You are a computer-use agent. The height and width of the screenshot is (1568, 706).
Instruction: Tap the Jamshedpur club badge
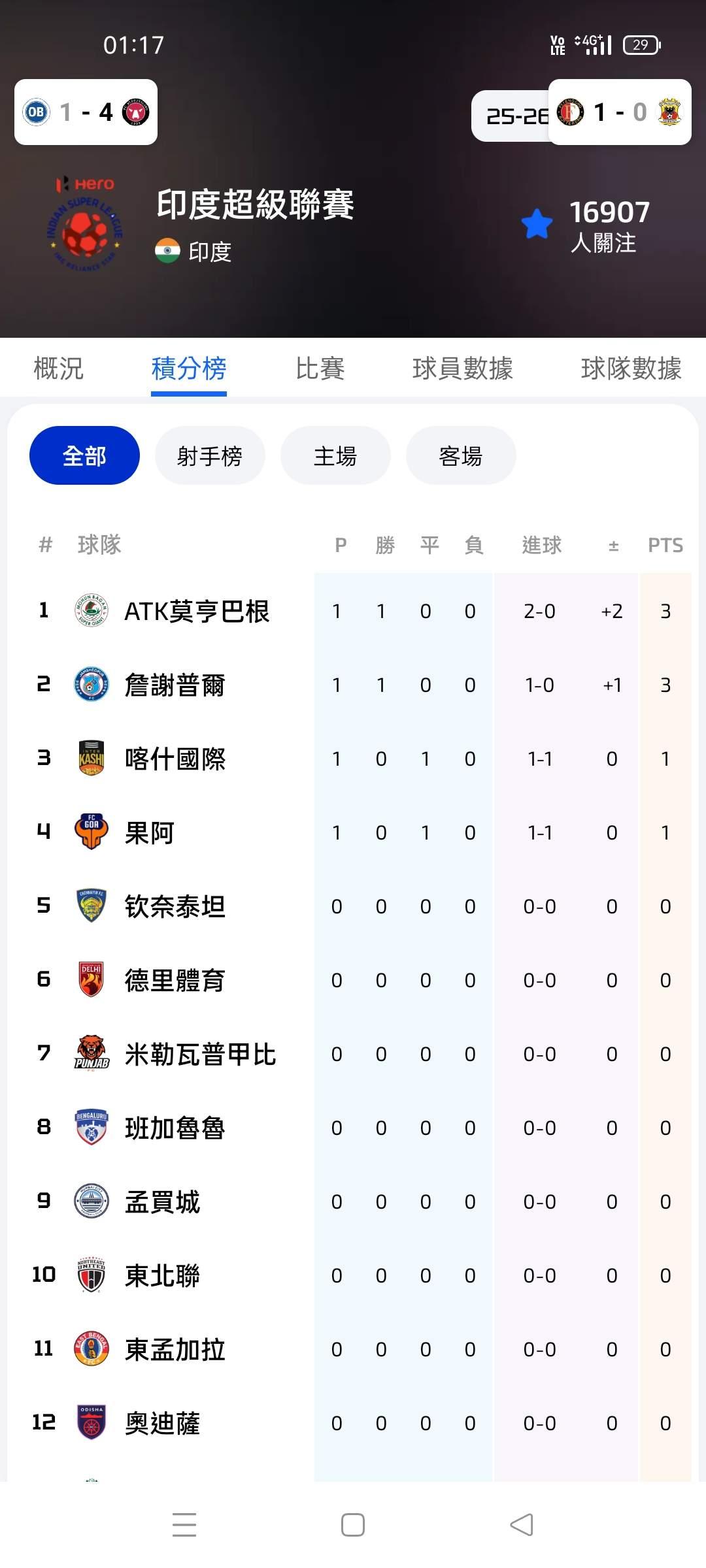[x=92, y=685]
